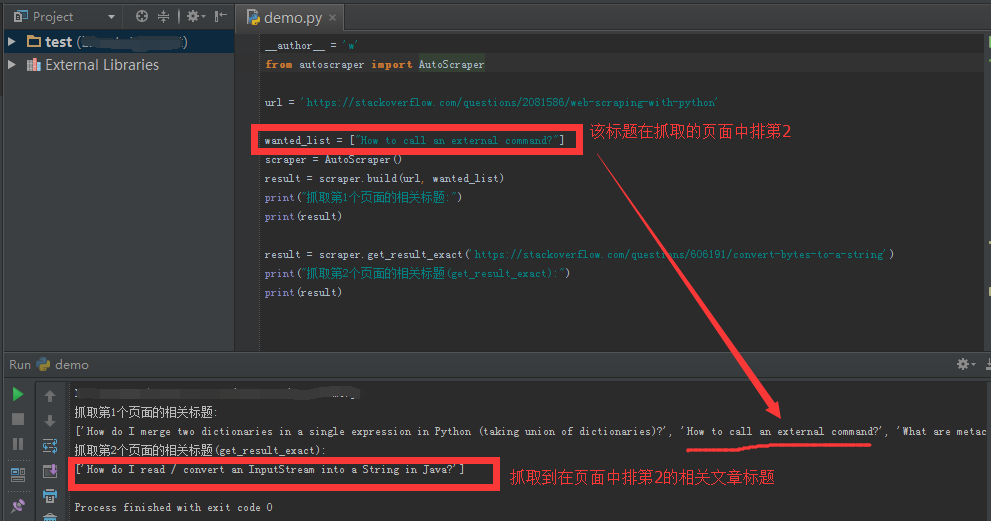
Task: Click the Pause output icon
Action: click(x=18, y=444)
